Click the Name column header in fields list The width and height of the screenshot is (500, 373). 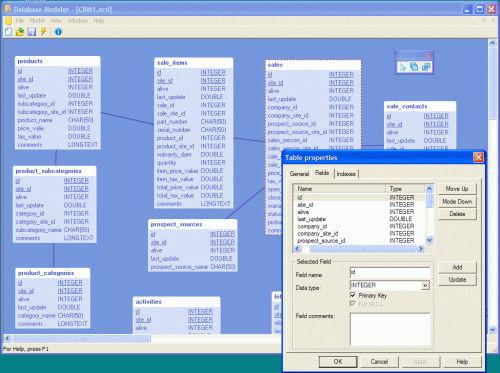[x=340, y=189]
